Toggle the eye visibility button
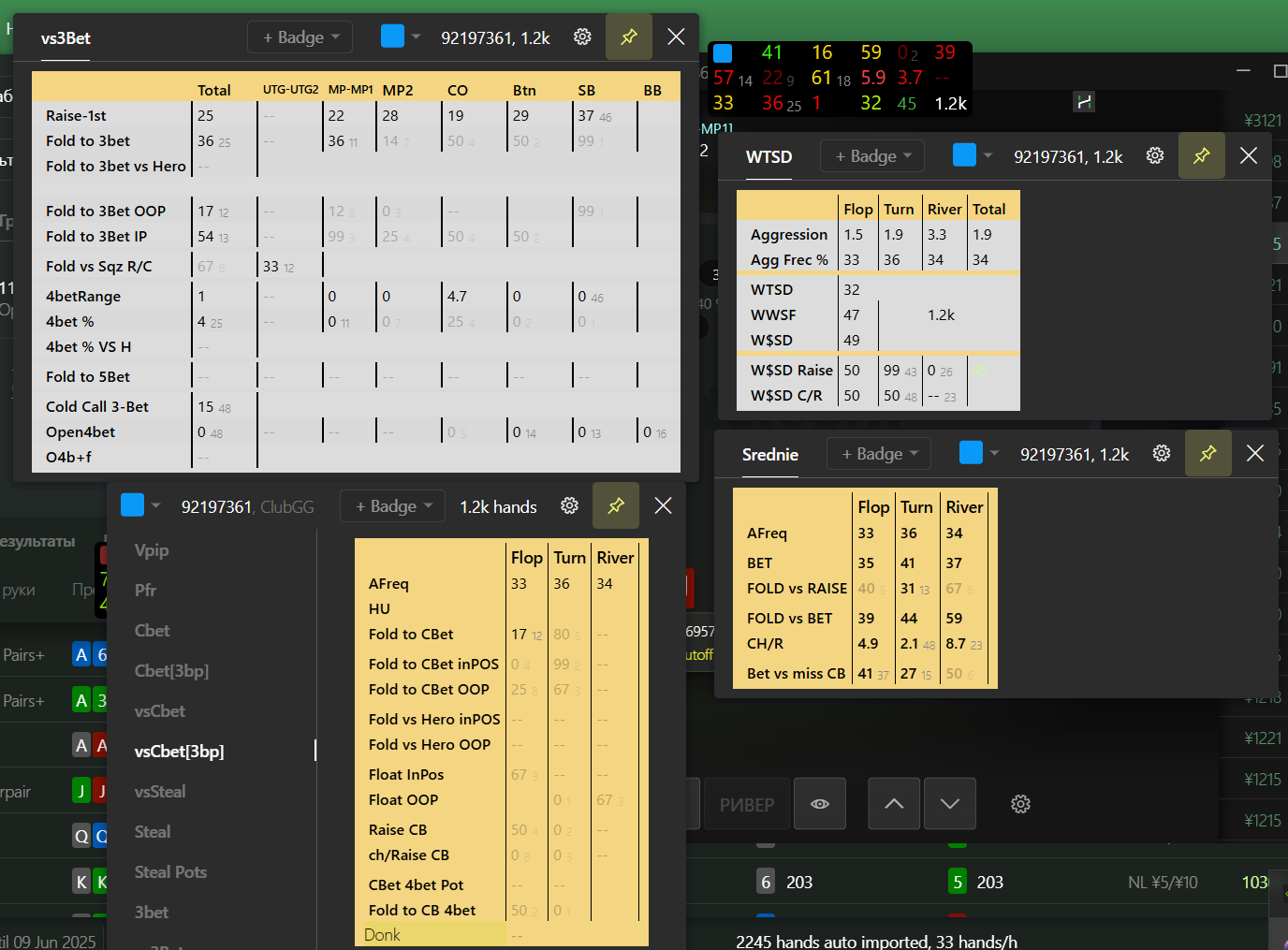 [x=820, y=804]
